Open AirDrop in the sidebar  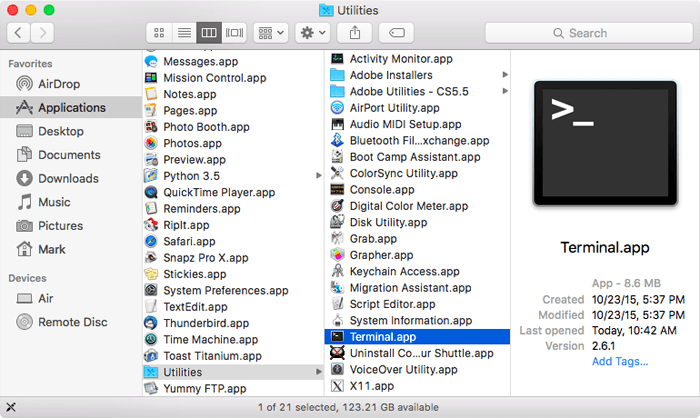71,84
